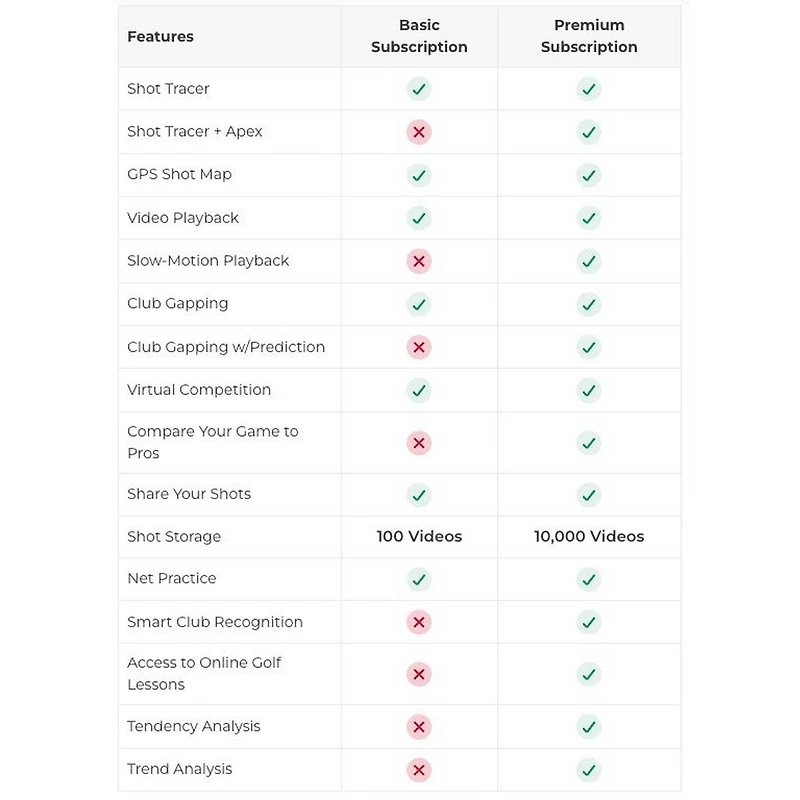Click Premium checkmark for GPS Shot Map
800x800 pixels.
[589, 175]
